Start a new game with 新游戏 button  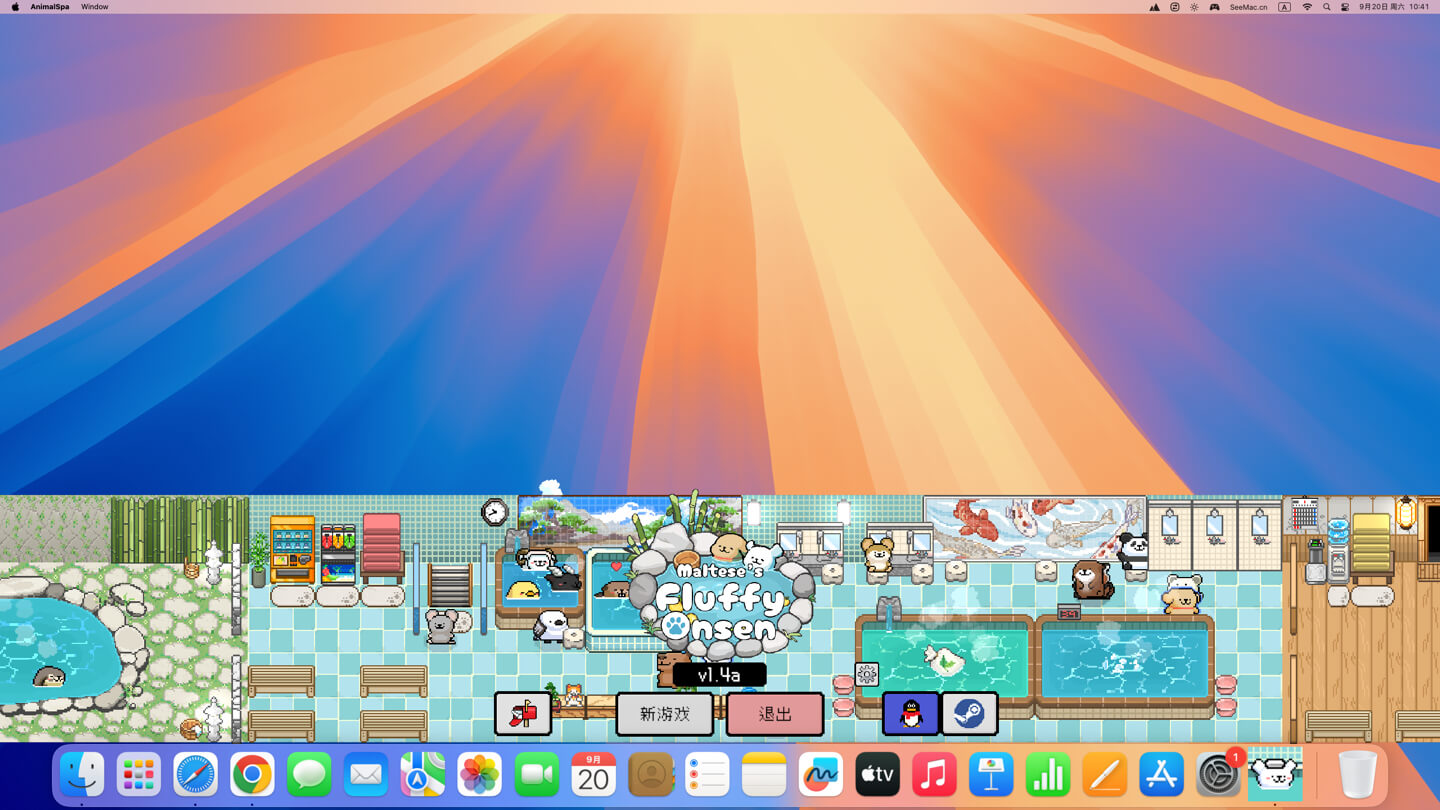665,714
